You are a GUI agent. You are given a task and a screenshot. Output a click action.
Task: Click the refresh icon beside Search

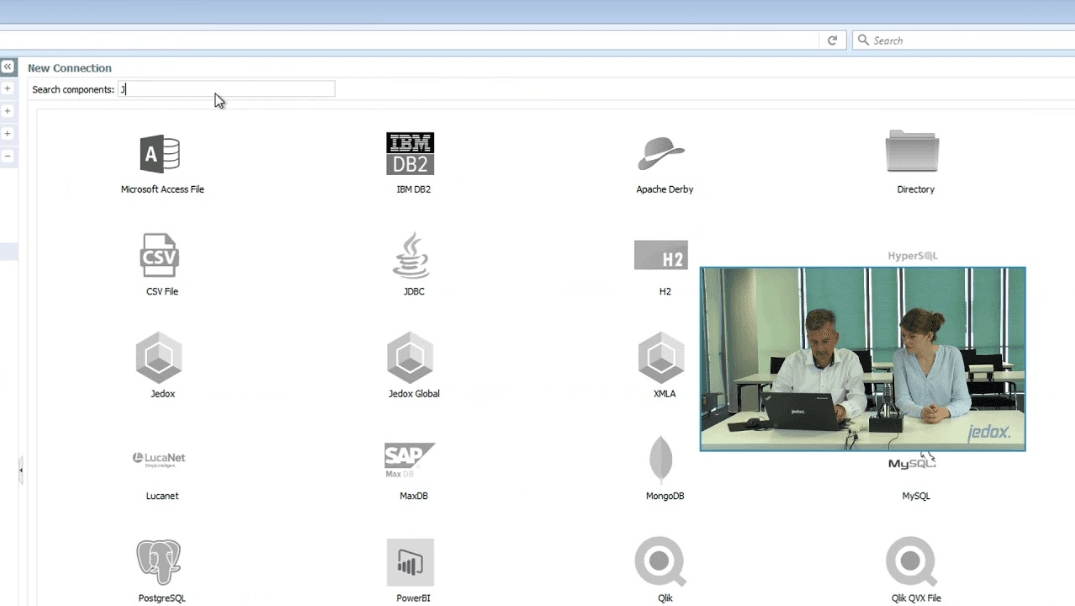pos(832,40)
